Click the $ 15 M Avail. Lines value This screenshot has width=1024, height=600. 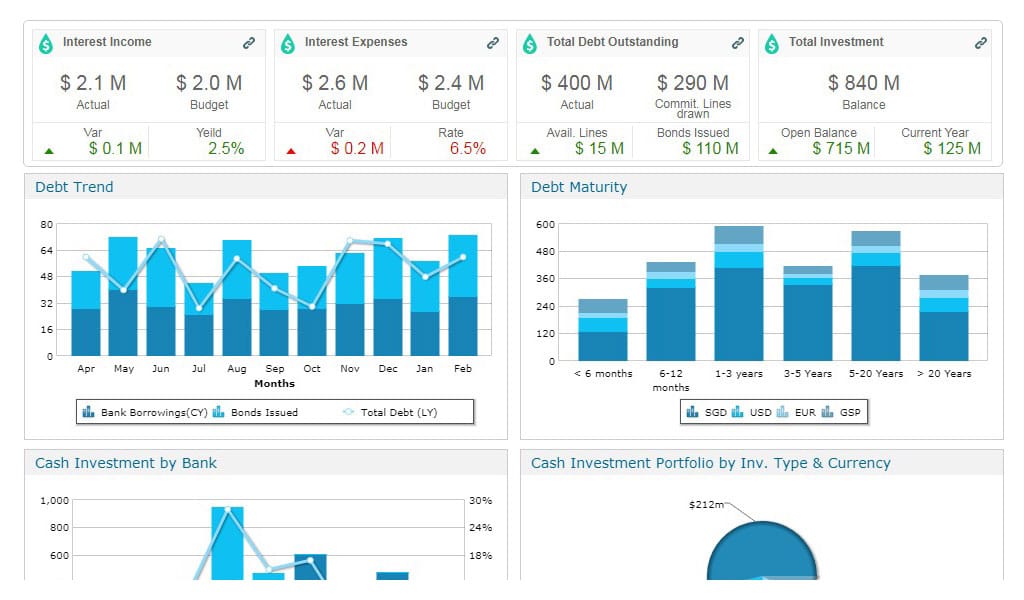point(600,148)
